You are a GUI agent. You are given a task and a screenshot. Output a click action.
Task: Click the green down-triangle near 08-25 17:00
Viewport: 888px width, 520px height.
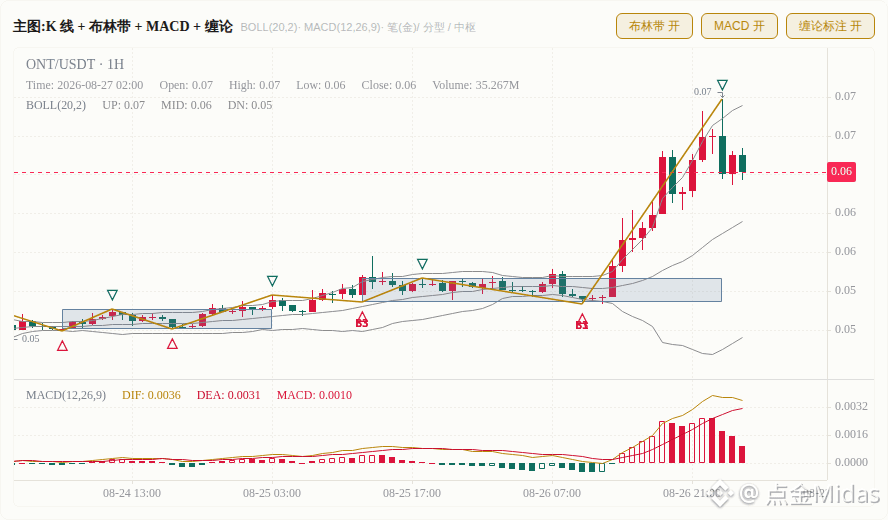coord(422,264)
